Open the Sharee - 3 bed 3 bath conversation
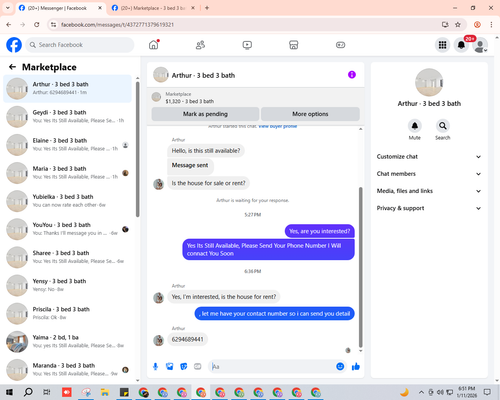500x400 pixels. (67, 257)
